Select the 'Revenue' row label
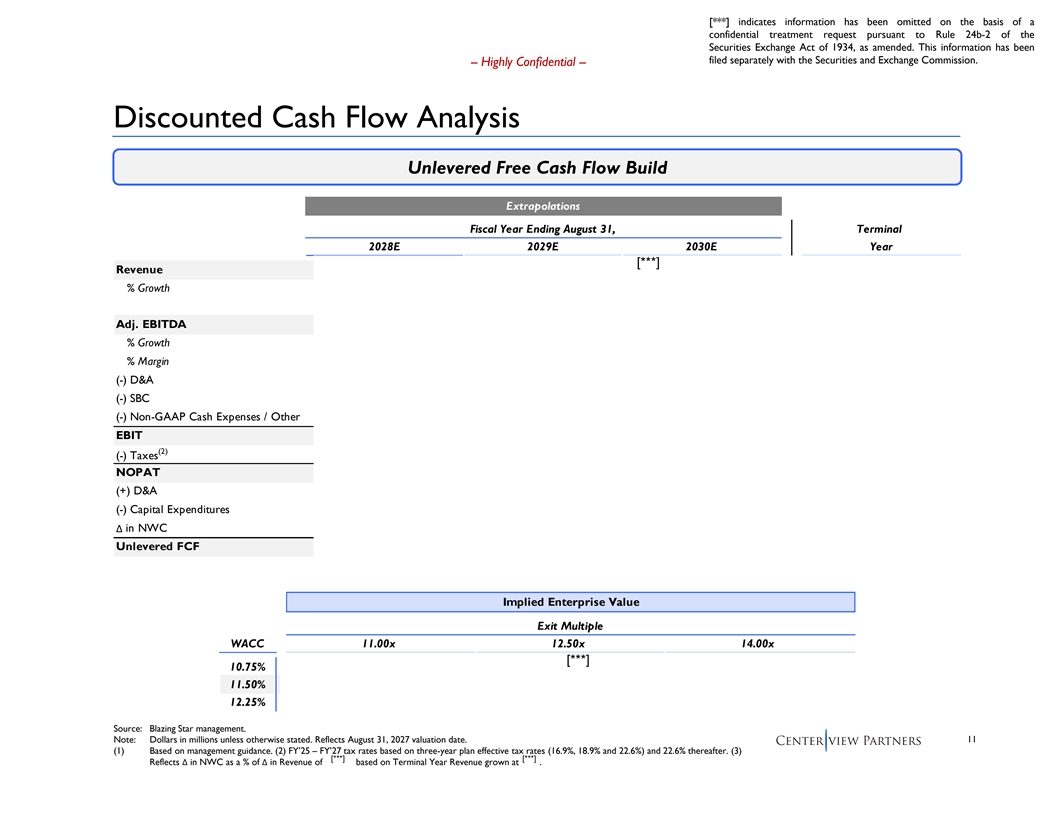Image resolution: width=1056 pixels, height=816 pixels. (139, 269)
